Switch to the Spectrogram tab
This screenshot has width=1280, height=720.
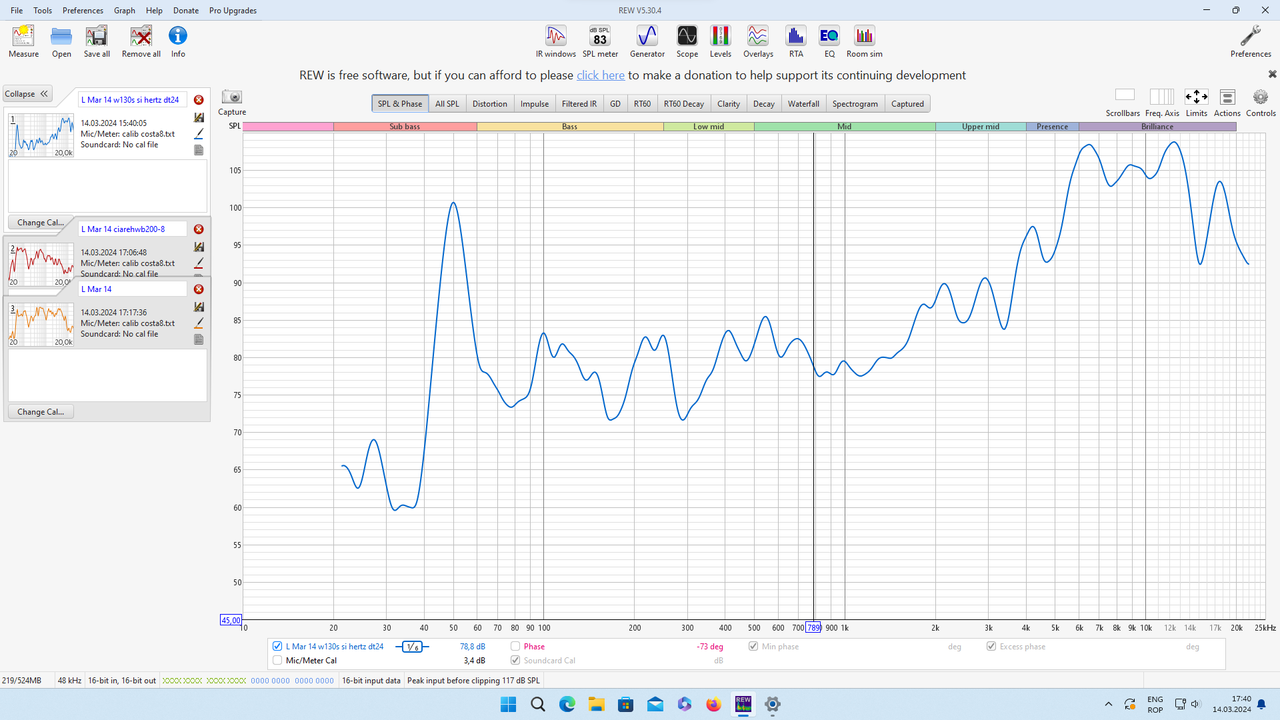pos(855,104)
